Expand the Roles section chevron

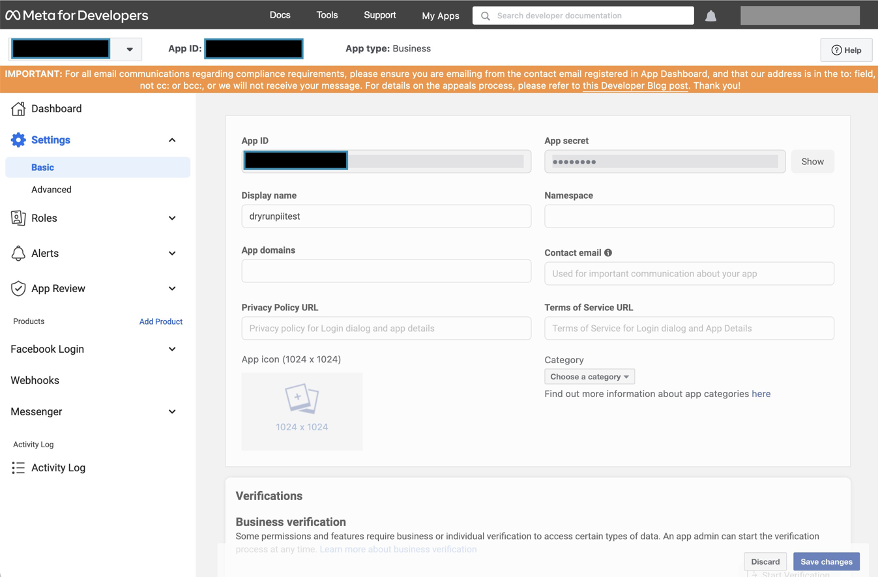(172, 218)
